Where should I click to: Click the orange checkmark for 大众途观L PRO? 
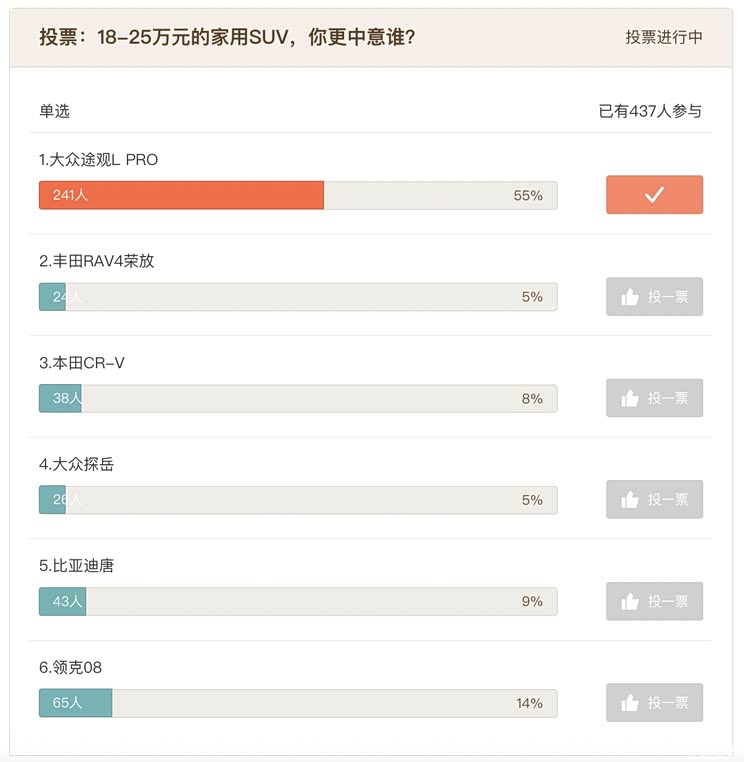(654, 195)
